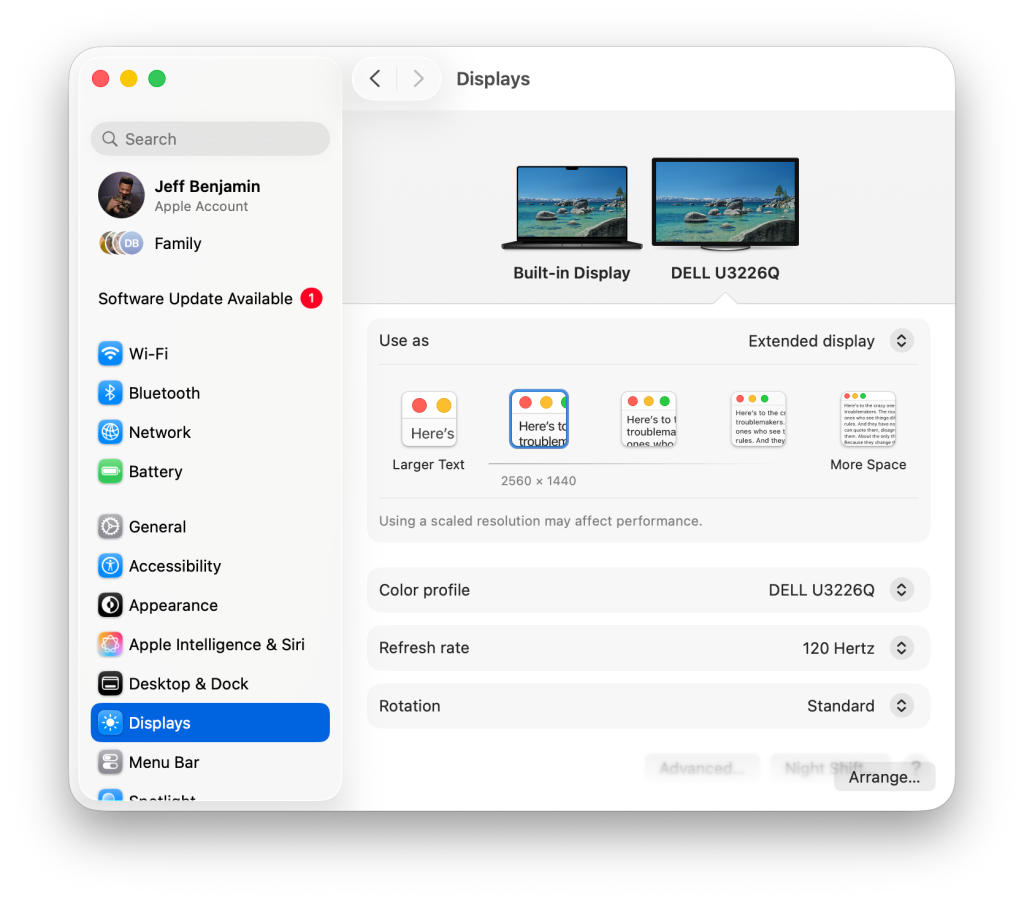Click the search magnifying glass icon
The image size is (1024, 901).
coord(110,139)
